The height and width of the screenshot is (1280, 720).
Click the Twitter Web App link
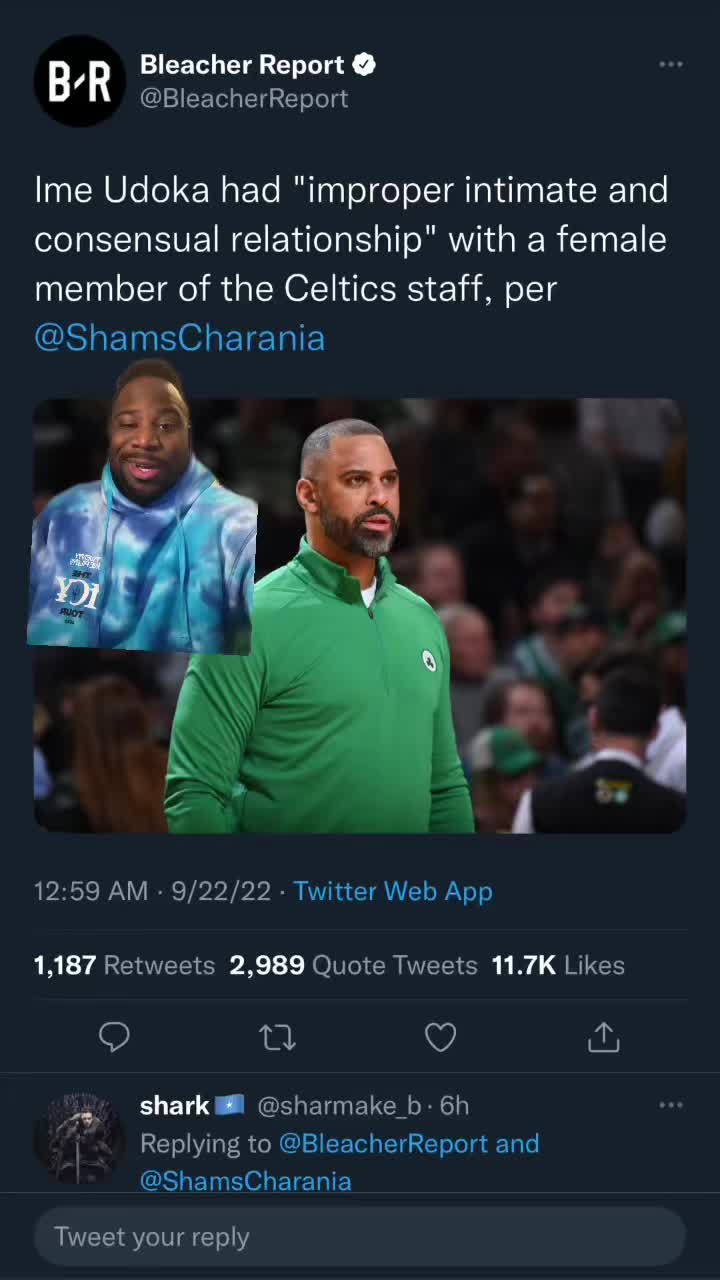[x=393, y=891]
